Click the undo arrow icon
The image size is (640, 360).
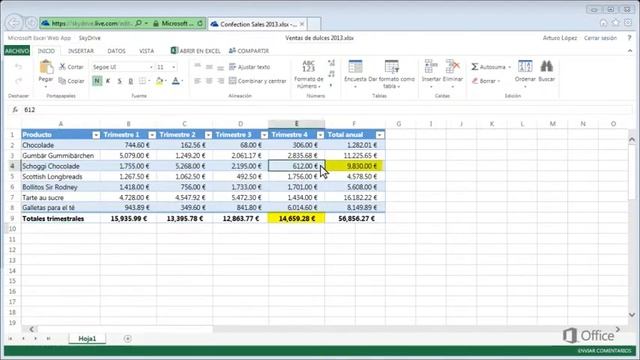[18, 67]
